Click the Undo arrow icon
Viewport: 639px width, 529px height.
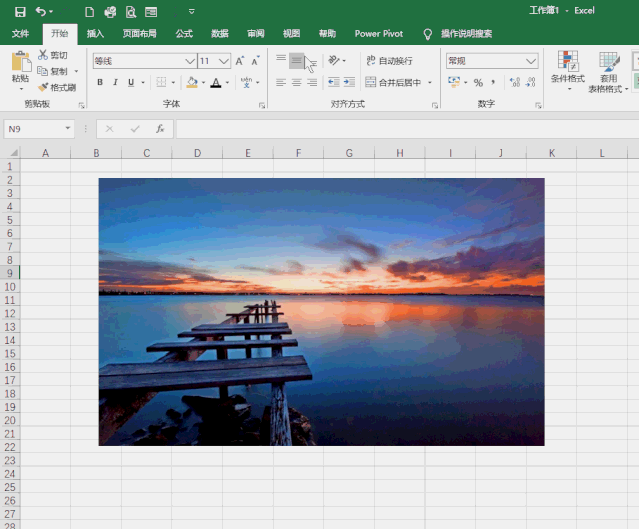41,12
